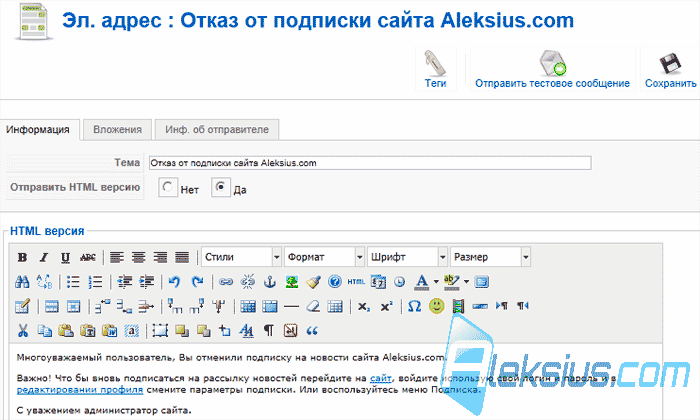Toggle underline formatting

click(65, 258)
